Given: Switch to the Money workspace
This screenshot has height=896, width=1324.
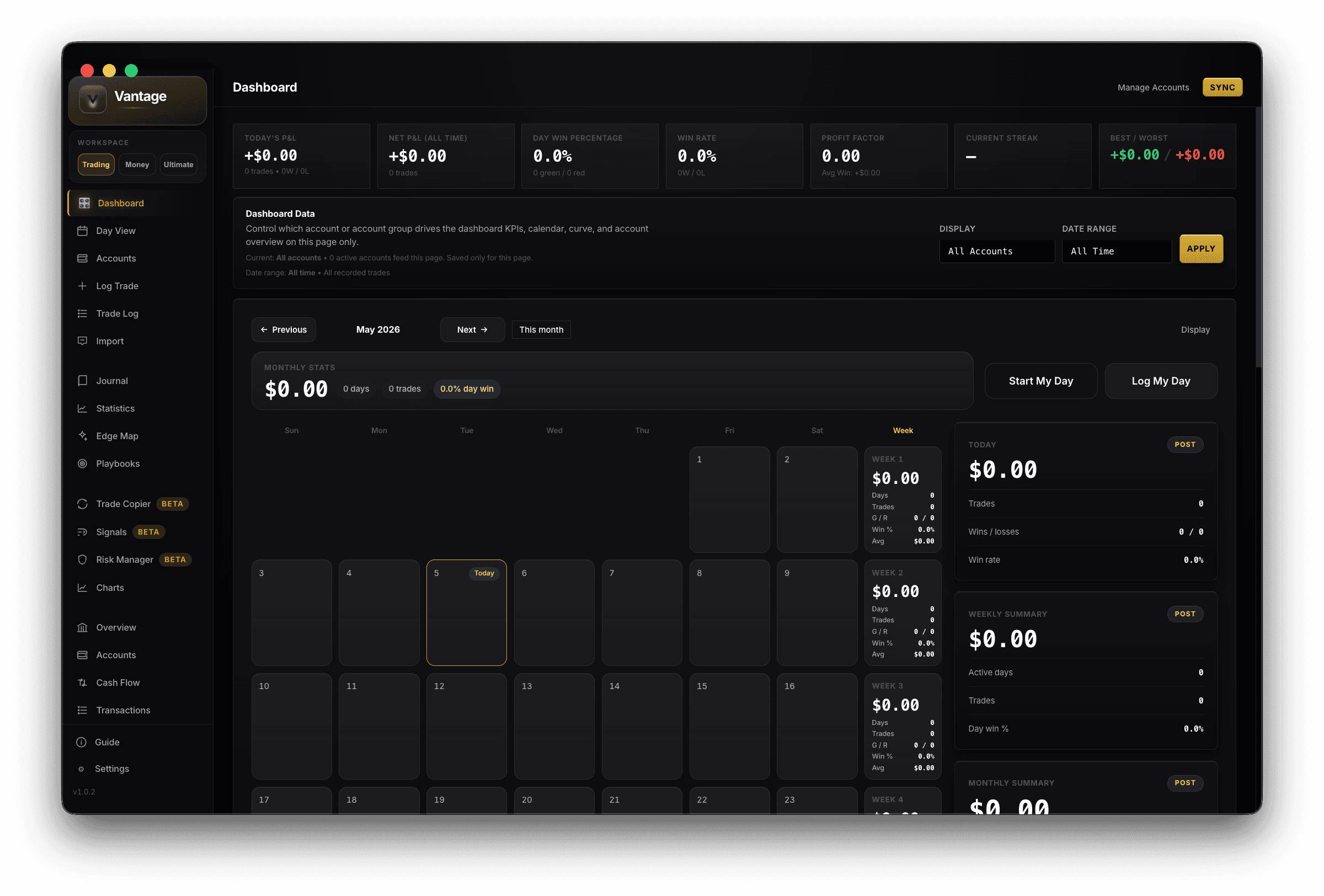Looking at the screenshot, I should (x=137, y=164).
